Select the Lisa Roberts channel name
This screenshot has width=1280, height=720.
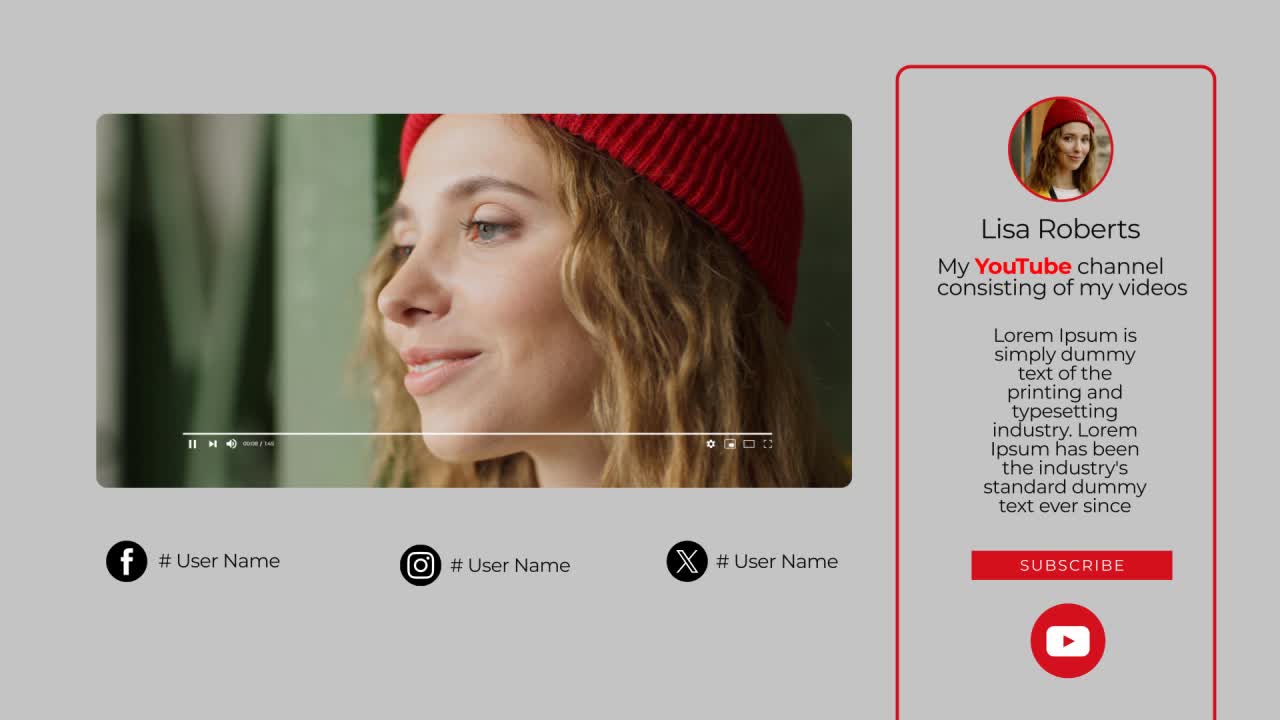(1060, 228)
